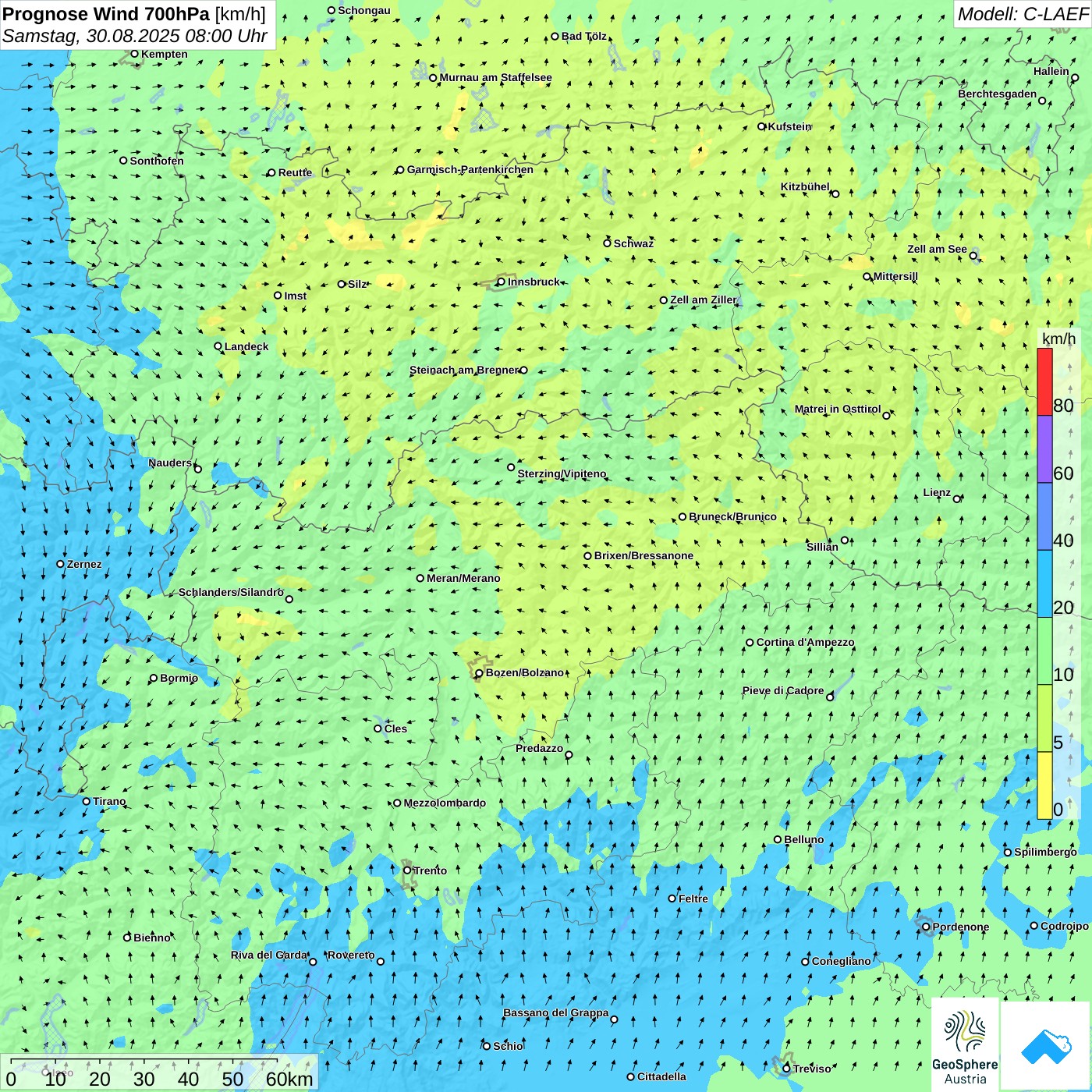This screenshot has width=1092, height=1092.
Task: Pick the yellow legend band for 0-5 km/h
Action: 1044,785
